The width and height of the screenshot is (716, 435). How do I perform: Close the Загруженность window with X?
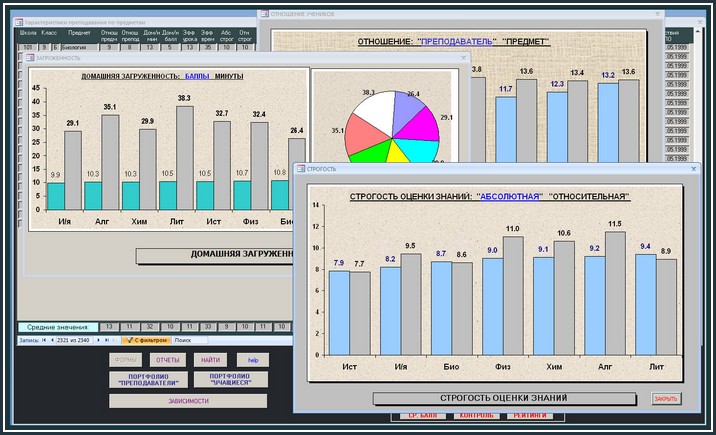(463, 58)
